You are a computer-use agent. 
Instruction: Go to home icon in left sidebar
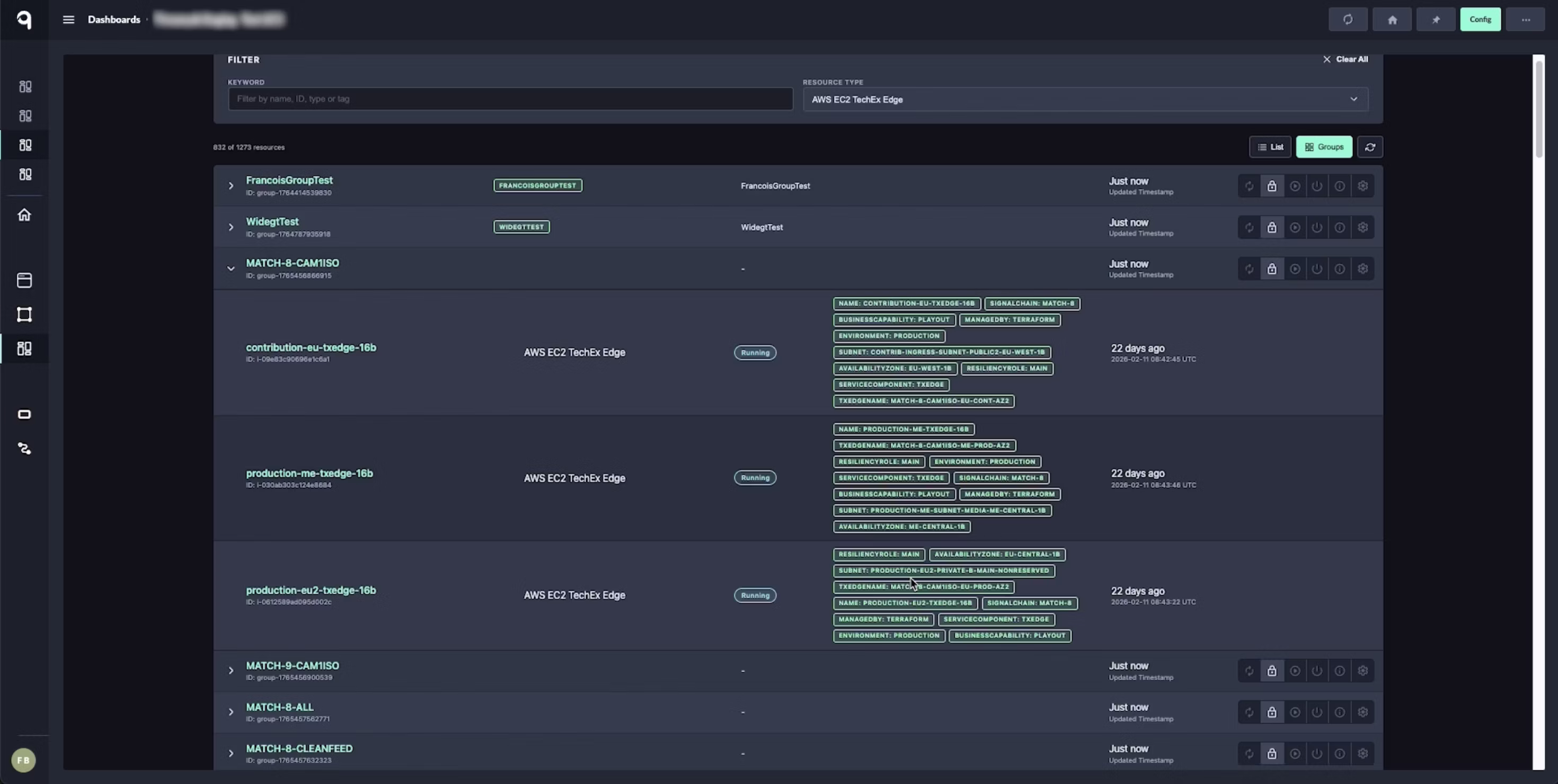tap(24, 215)
